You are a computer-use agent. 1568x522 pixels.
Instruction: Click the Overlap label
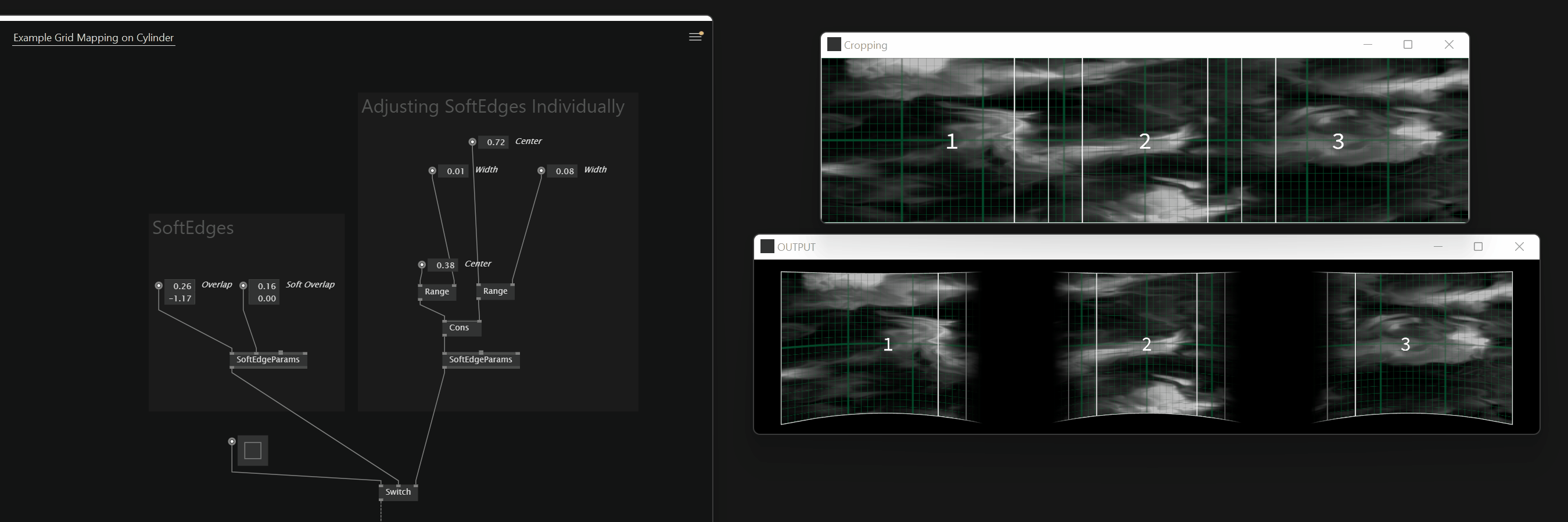217,285
